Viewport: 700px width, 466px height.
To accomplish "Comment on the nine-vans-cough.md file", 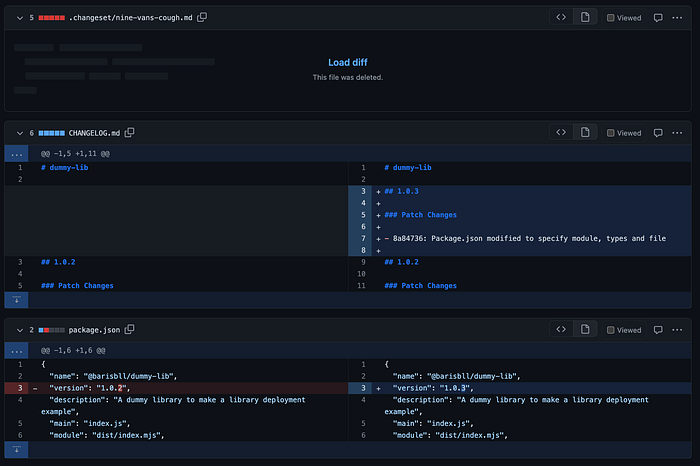I will [x=658, y=18].
